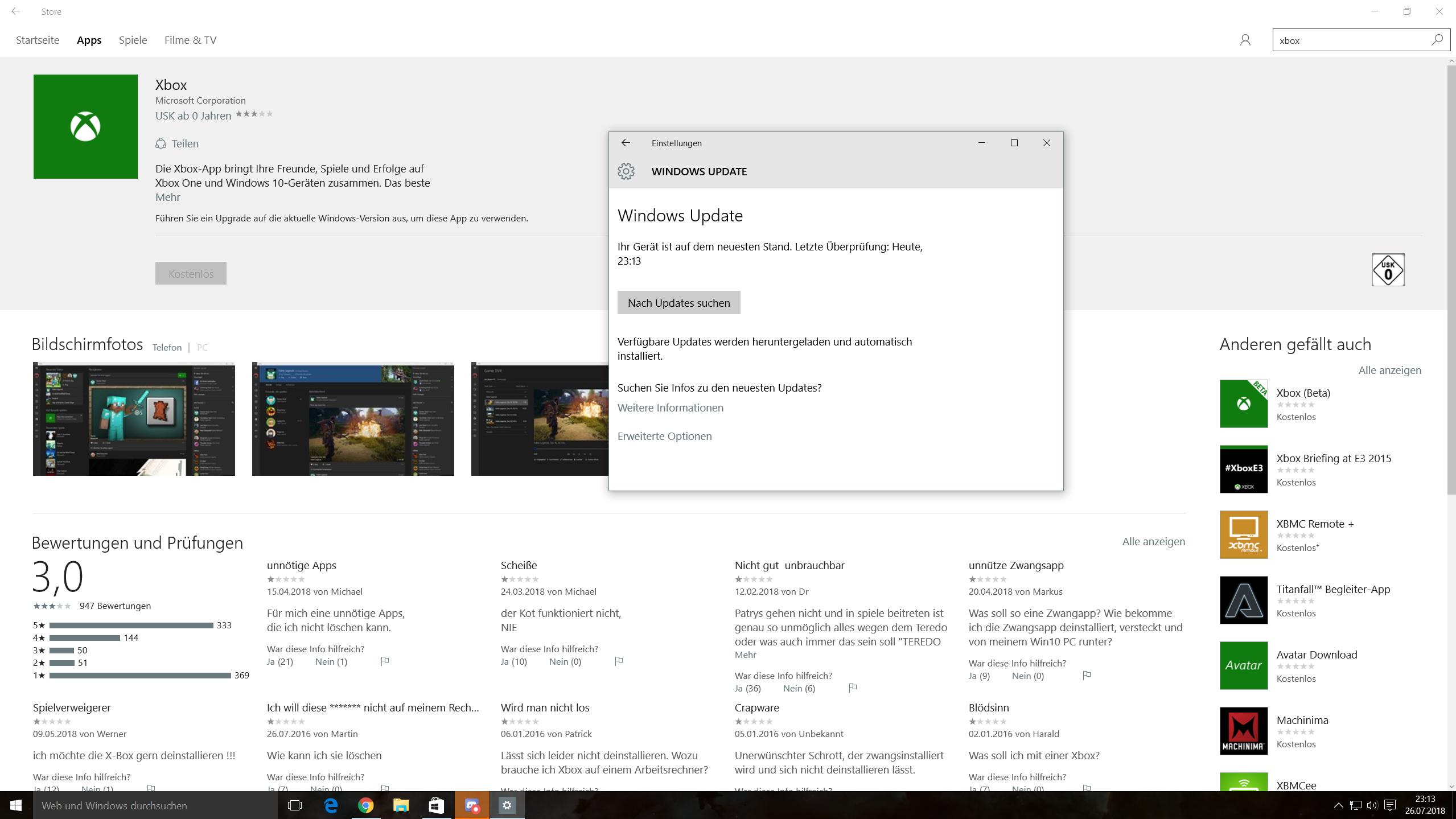
Task: Expand the Dr review via Mehr
Action: point(745,655)
